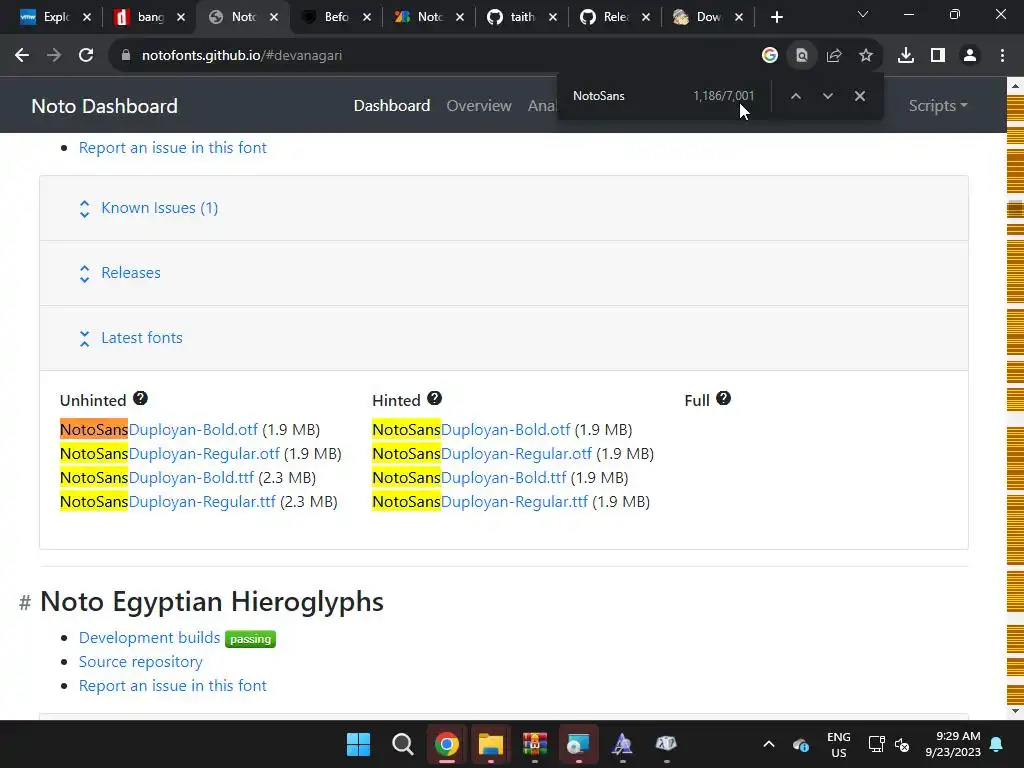
Task: Download hinted NotoSansDuployan-Regular.ttf
Action: pos(480,502)
